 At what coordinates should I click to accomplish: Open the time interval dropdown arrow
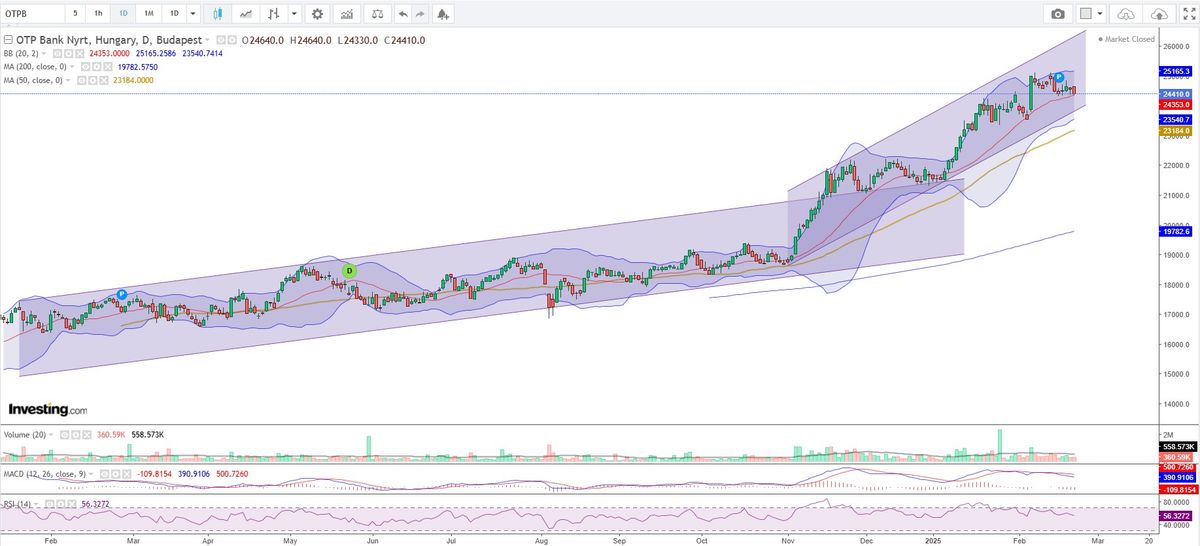(x=193, y=14)
